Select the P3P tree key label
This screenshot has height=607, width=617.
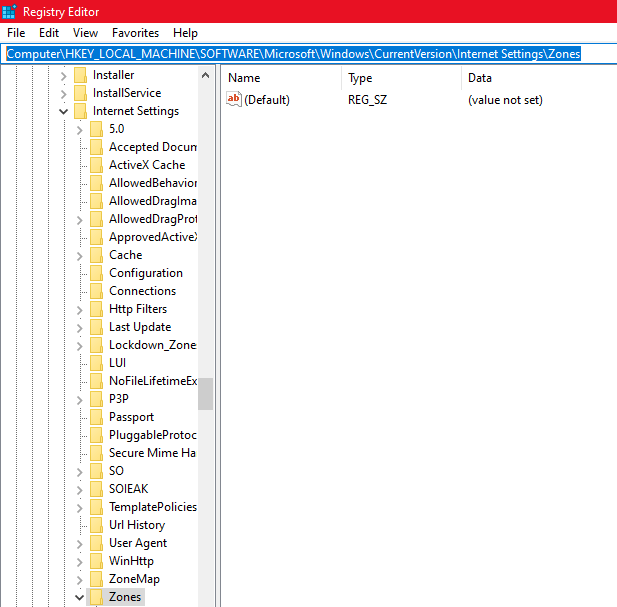pos(119,399)
